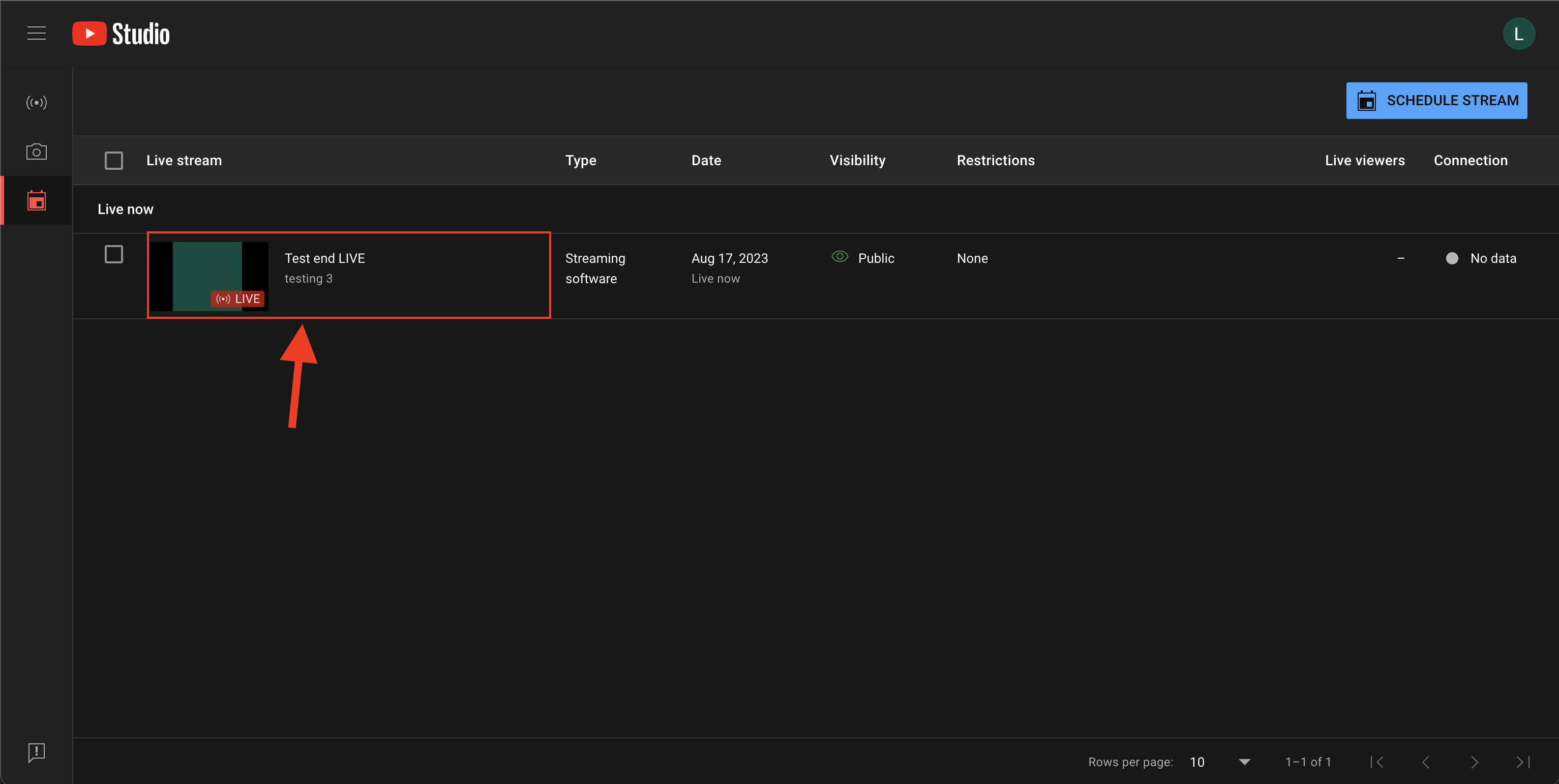This screenshot has width=1559, height=784.
Task: Click the green Public visibility eye icon
Action: pos(840,257)
